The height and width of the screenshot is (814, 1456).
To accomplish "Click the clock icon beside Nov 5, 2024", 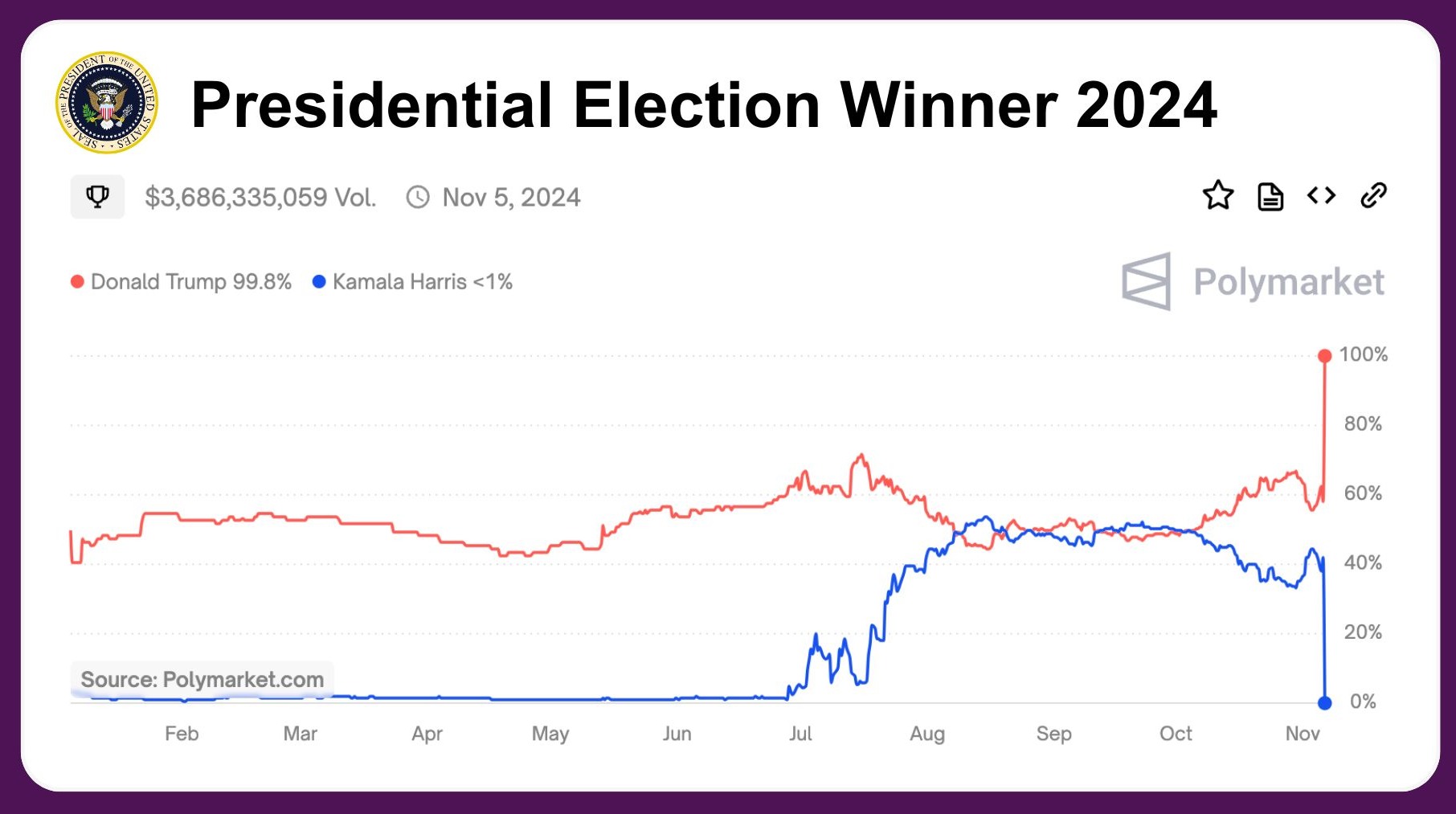I will coord(419,197).
